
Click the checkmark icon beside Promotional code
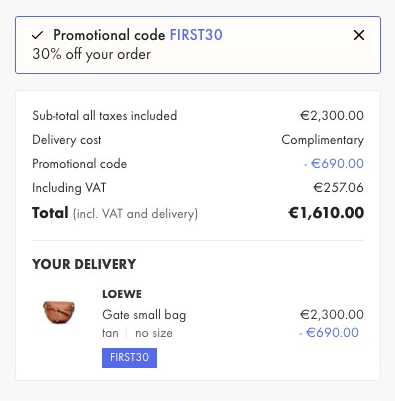tap(38, 35)
